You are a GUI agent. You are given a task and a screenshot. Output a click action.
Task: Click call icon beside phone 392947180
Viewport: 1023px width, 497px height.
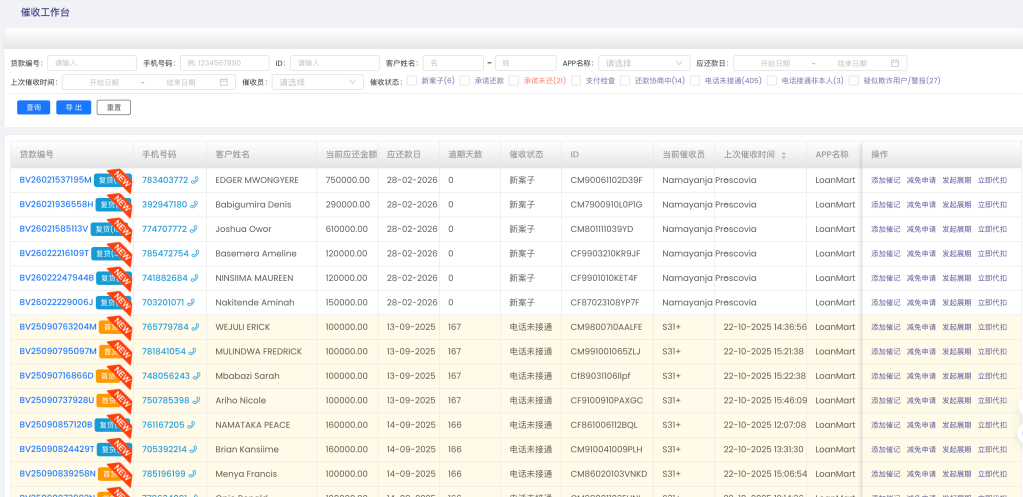(195, 205)
